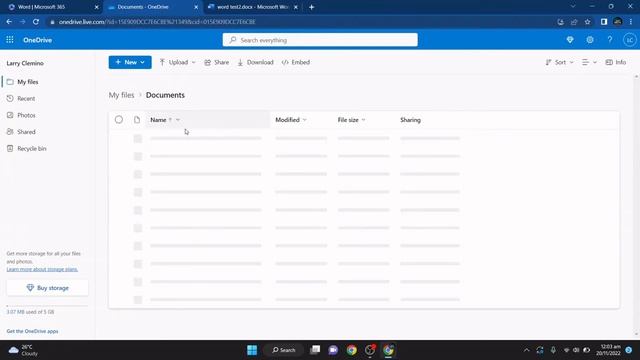Screen dimensions: 640x360
Task: Open the premium diamond icon in header
Action: coord(570,40)
